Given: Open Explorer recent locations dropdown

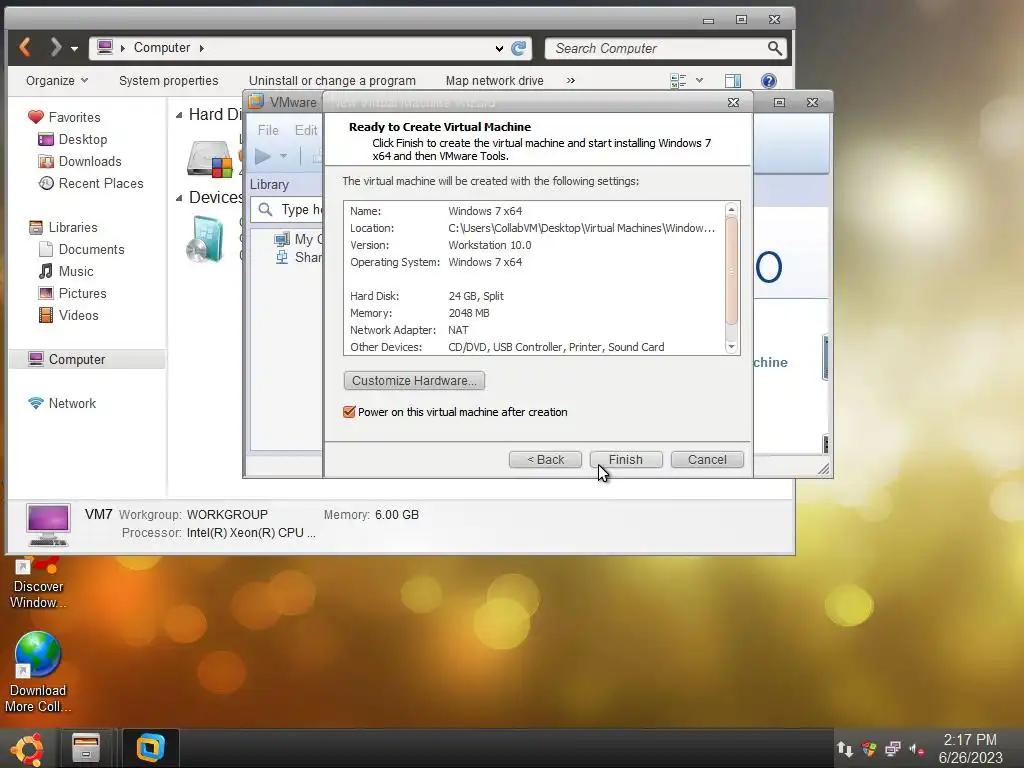Looking at the screenshot, I should (x=74, y=49).
